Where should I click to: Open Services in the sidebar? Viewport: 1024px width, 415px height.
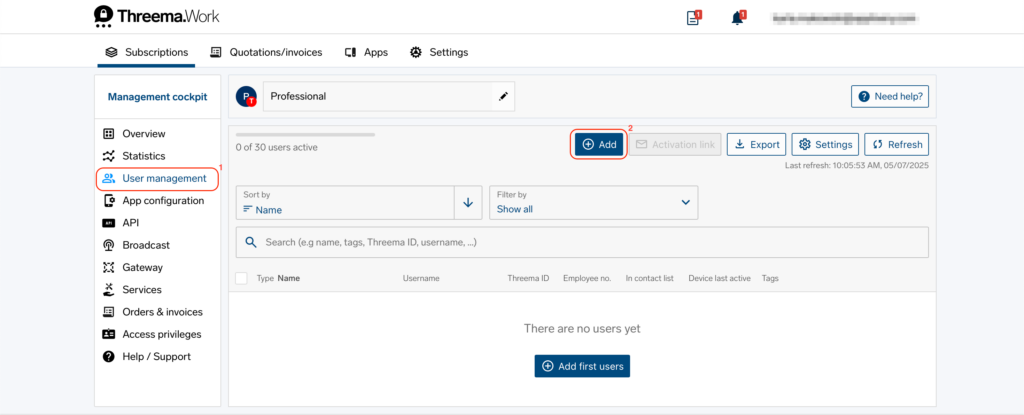pos(133,290)
